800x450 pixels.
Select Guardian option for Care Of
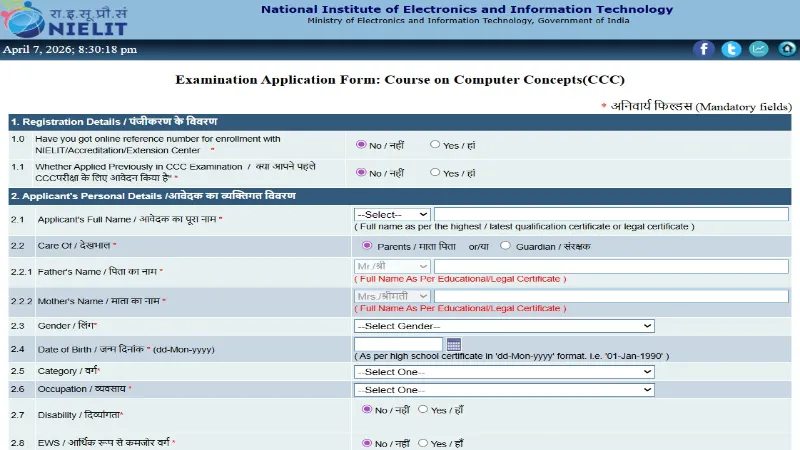[x=505, y=246]
